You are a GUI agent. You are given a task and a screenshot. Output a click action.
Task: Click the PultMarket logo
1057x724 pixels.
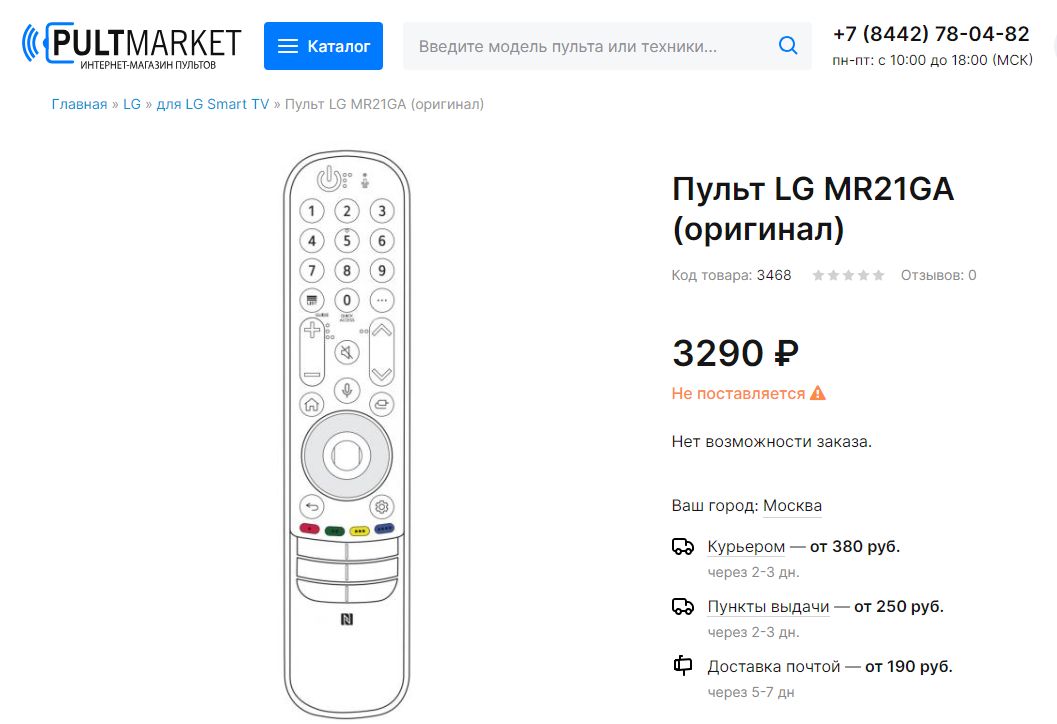pyautogui.click(x=131, y=45)
